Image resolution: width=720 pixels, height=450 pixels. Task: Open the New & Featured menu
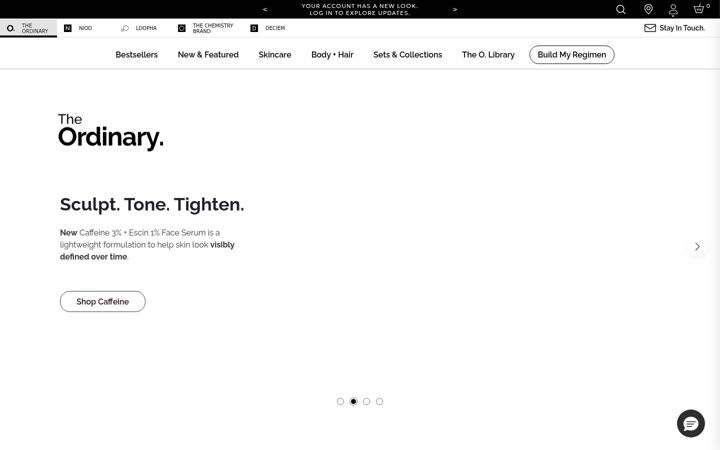tap(208, 55)
